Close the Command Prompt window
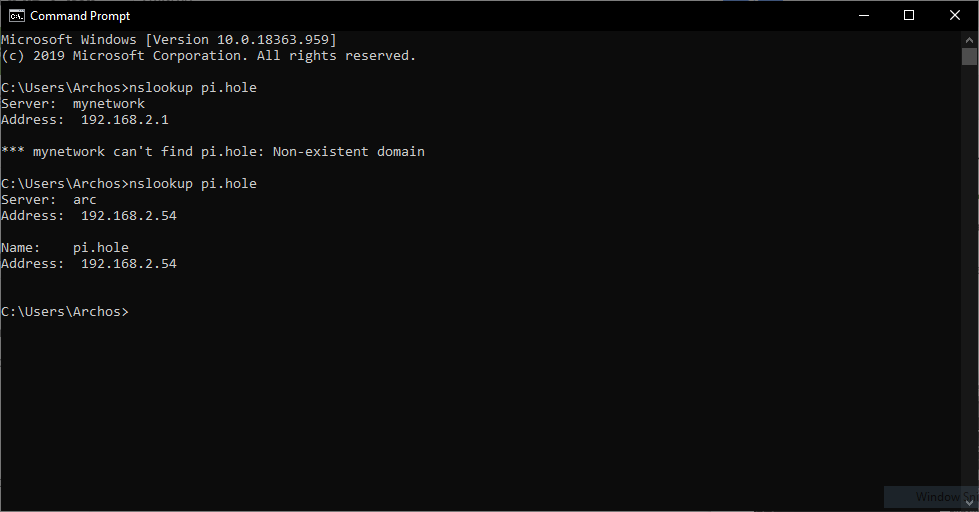The height and width of the screenshot is (512, 979). [x=955, y=16]
